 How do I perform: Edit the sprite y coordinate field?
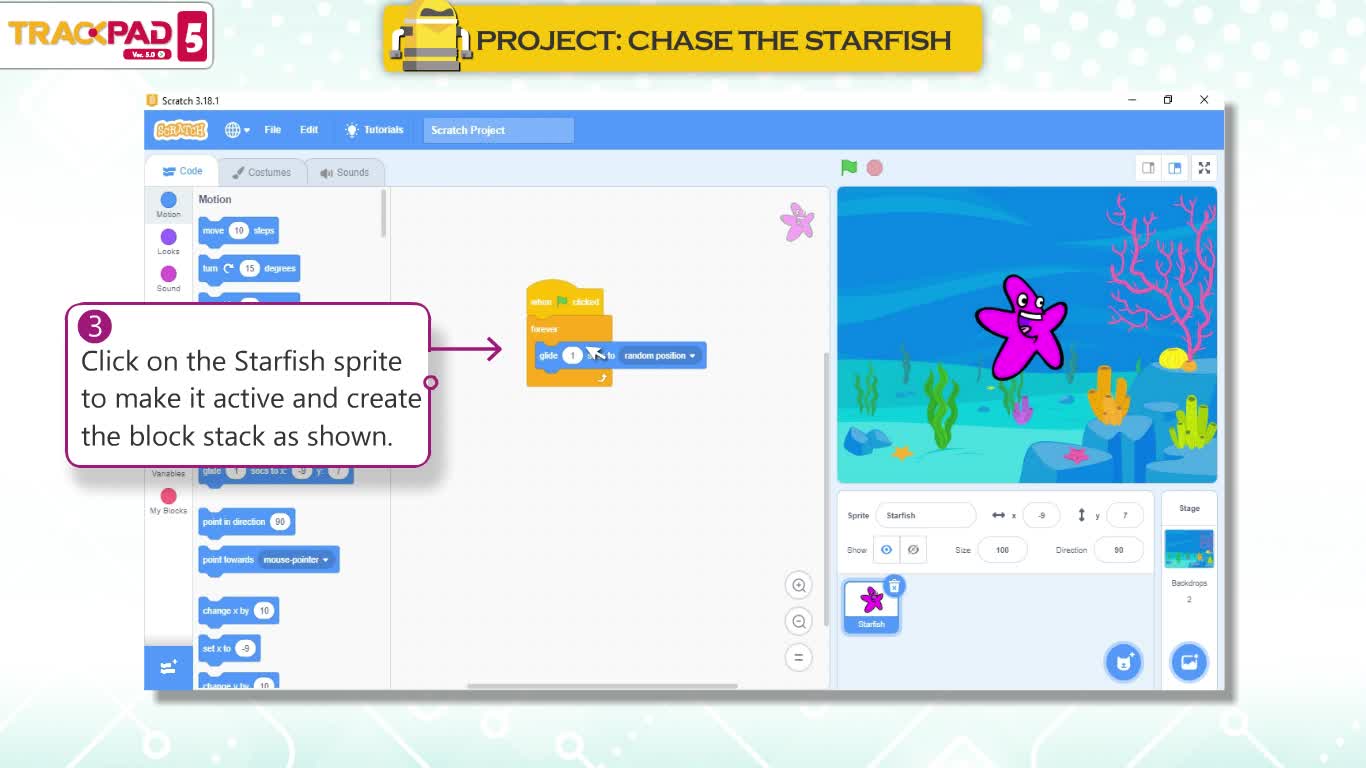(1125, 515)
